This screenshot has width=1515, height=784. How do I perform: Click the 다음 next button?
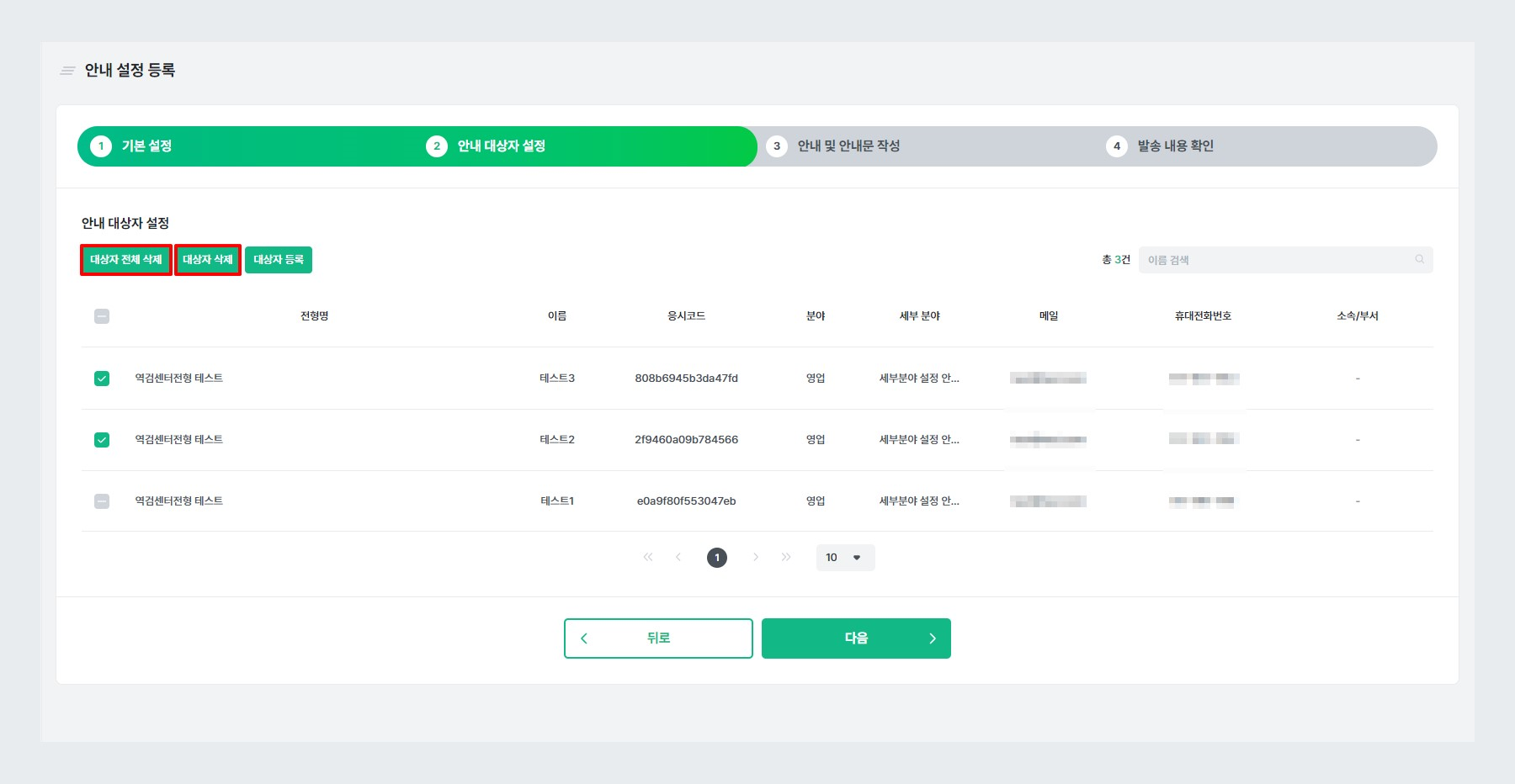pos(856,638)
